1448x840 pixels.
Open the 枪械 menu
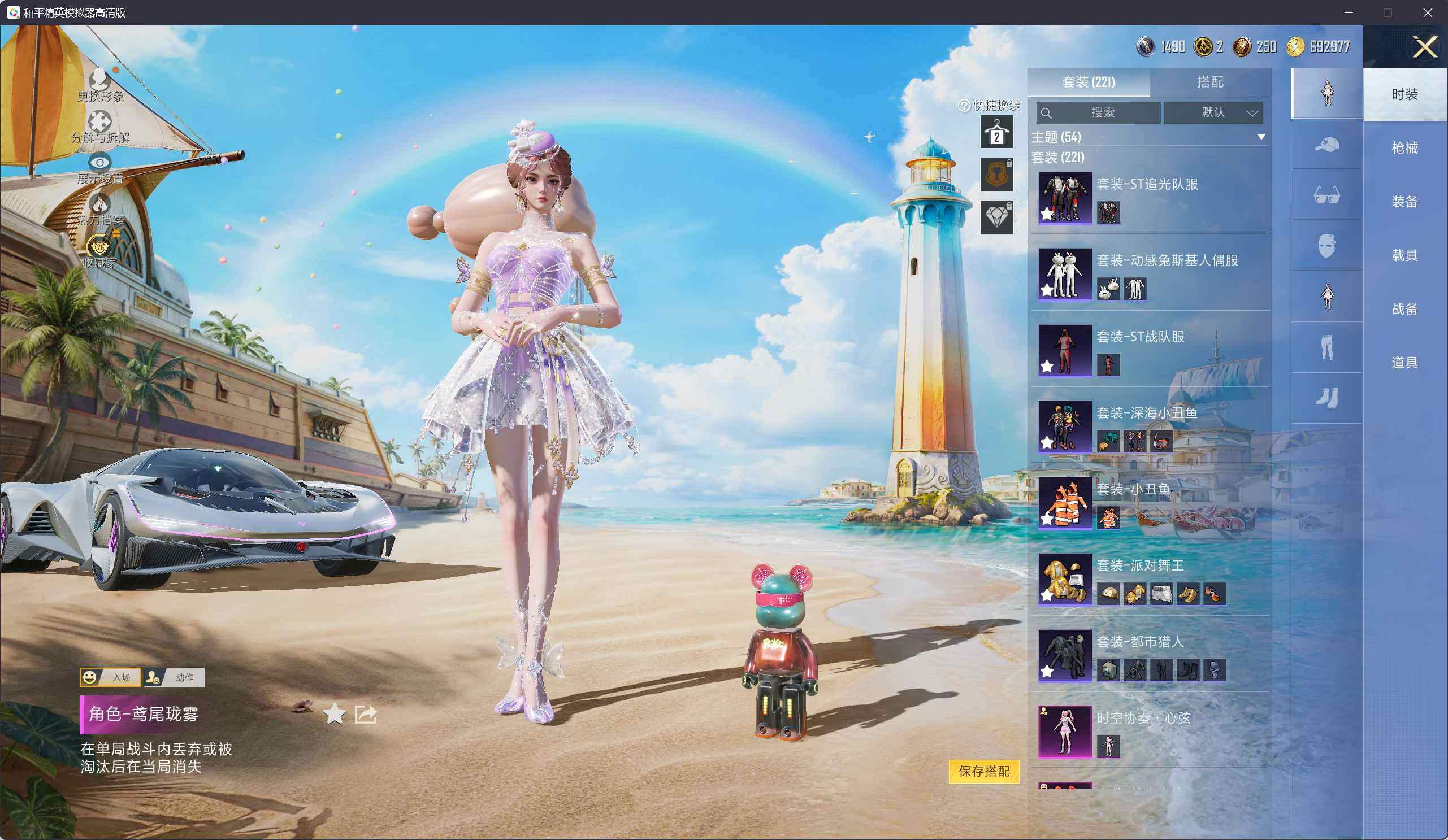pos(1405,148)
